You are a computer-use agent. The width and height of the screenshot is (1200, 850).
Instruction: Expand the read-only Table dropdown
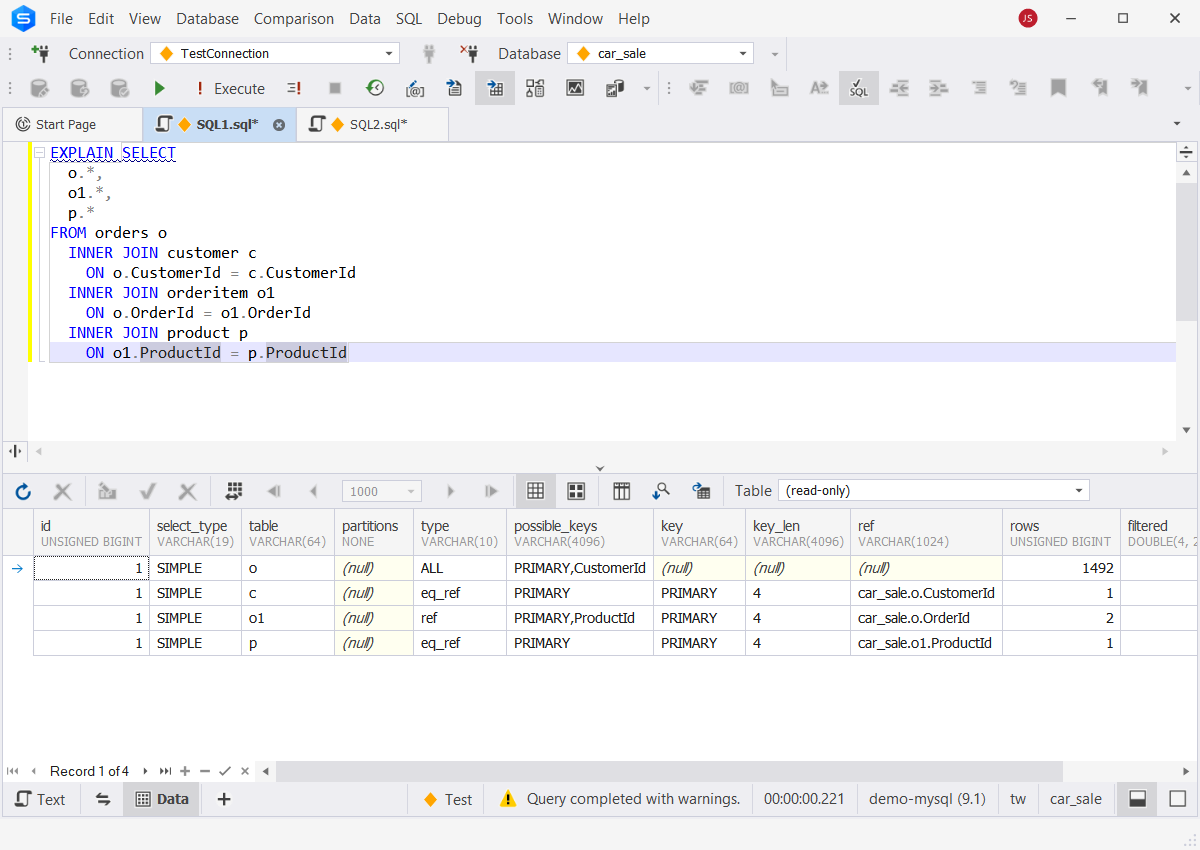[x=1077, y=490]
